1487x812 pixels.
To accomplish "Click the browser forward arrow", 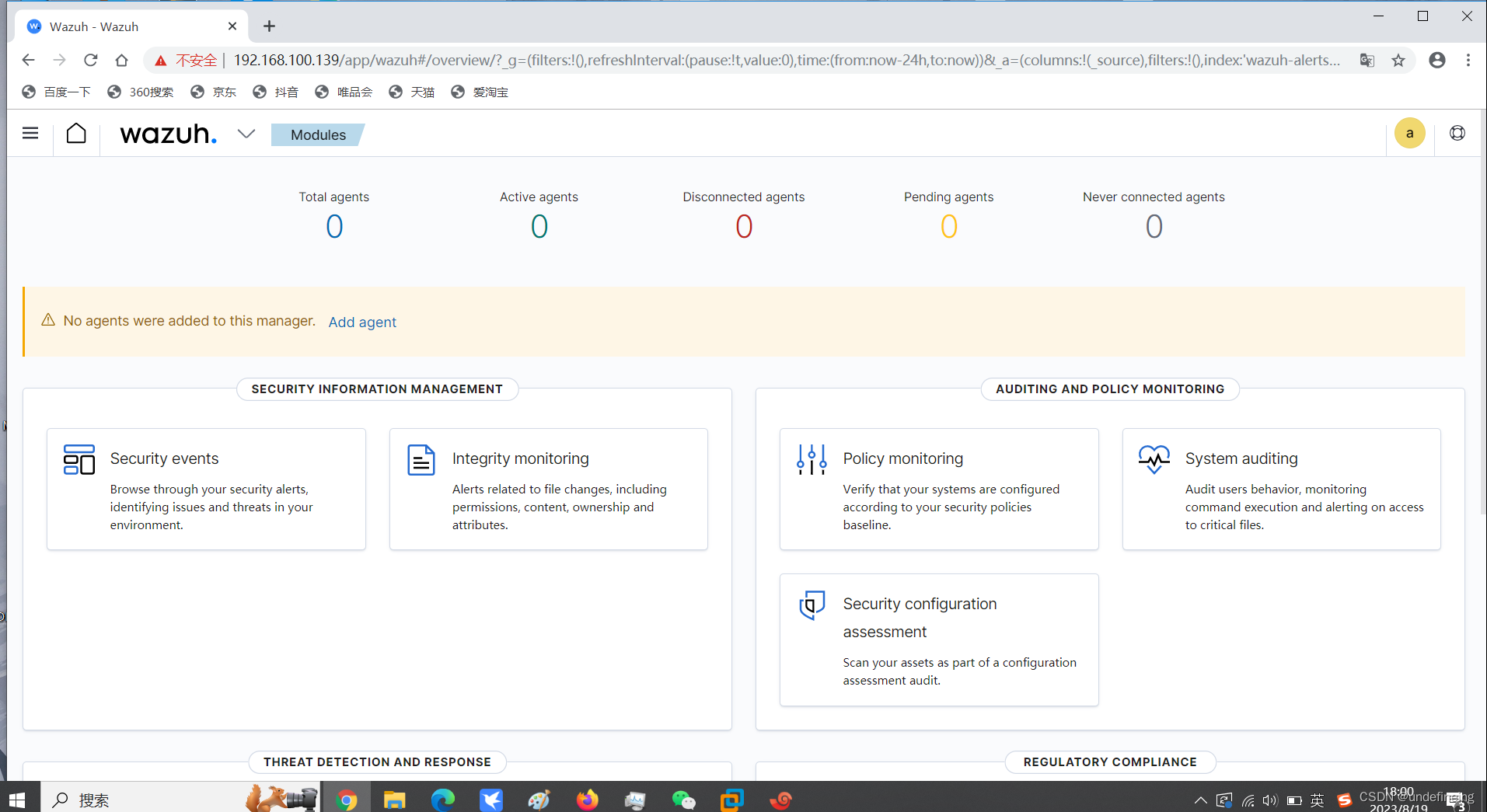I will coord(59,60).
